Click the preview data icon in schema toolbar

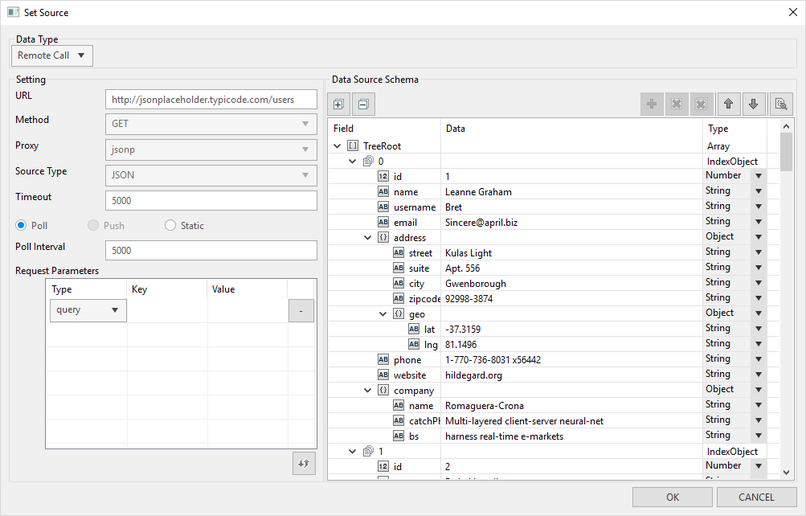(780, 104)
